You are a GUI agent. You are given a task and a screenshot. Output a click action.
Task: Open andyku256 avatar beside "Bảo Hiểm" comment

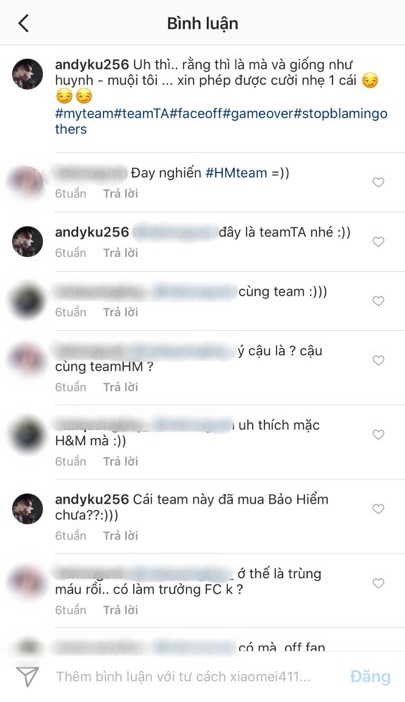click(x=27, y=509)
